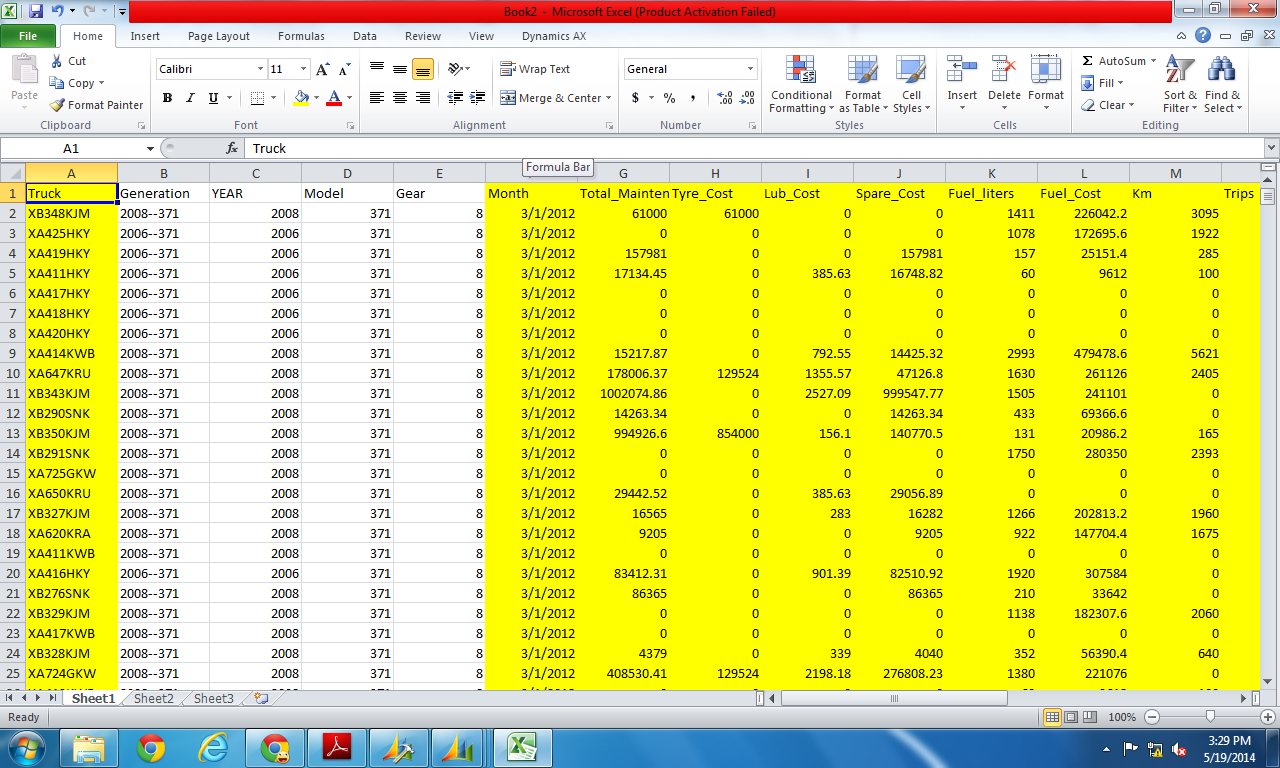Open the Number Format dropdown showing General
The width and height of the screenshot is (1280, 768).
click(690, 68)
